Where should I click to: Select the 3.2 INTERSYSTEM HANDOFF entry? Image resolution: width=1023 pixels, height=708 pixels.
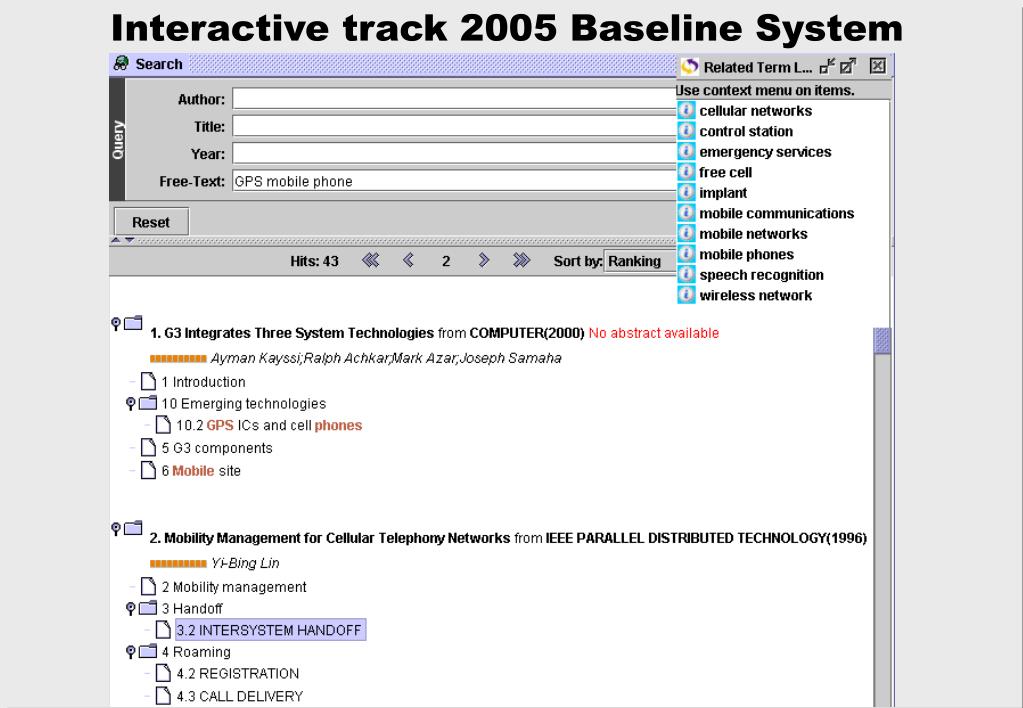271,630
